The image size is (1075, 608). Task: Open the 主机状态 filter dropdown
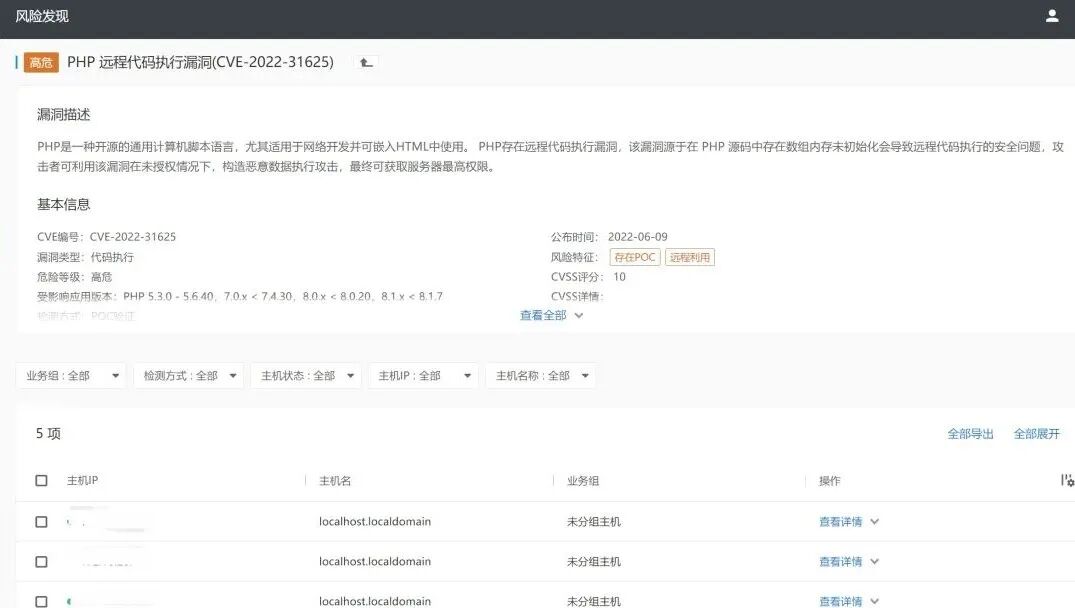coord(306,376)
